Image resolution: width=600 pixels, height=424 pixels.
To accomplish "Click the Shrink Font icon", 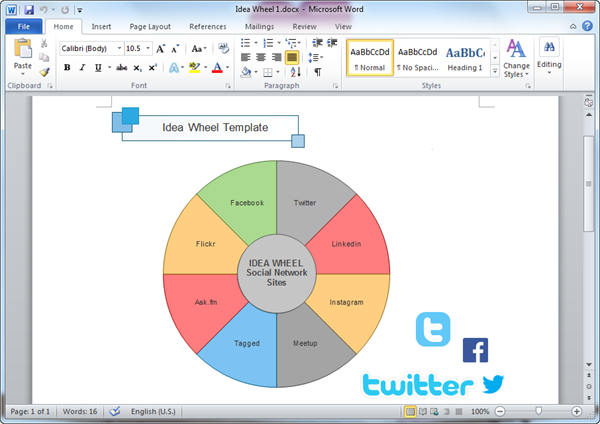I will 175,49.
